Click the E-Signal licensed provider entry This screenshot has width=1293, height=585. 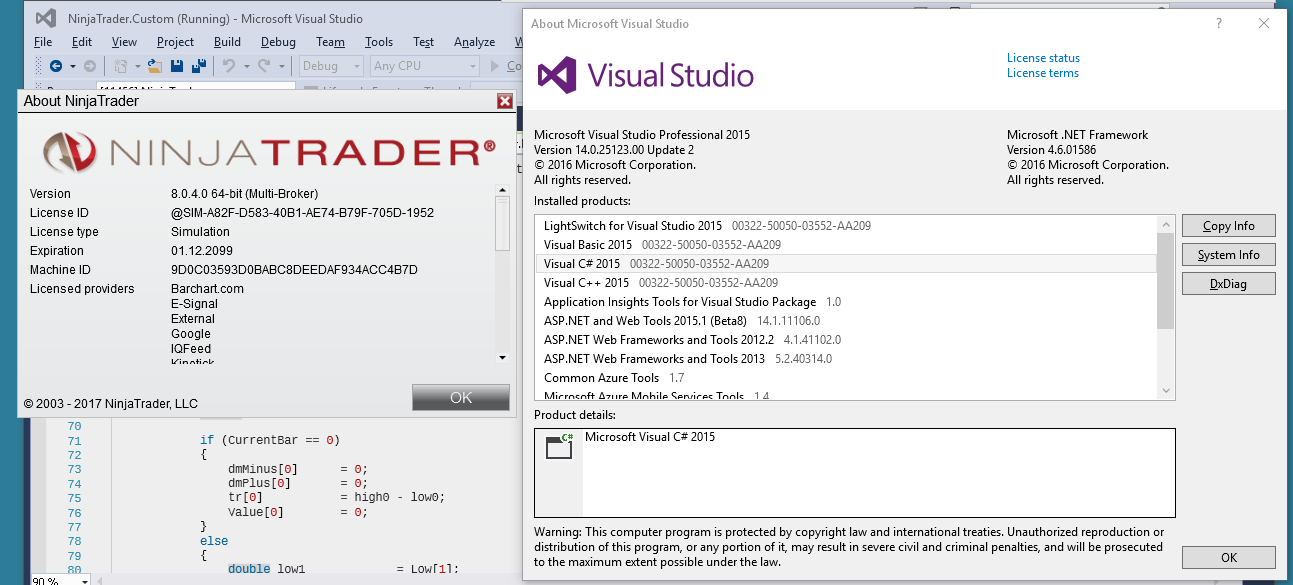(194, 304)
